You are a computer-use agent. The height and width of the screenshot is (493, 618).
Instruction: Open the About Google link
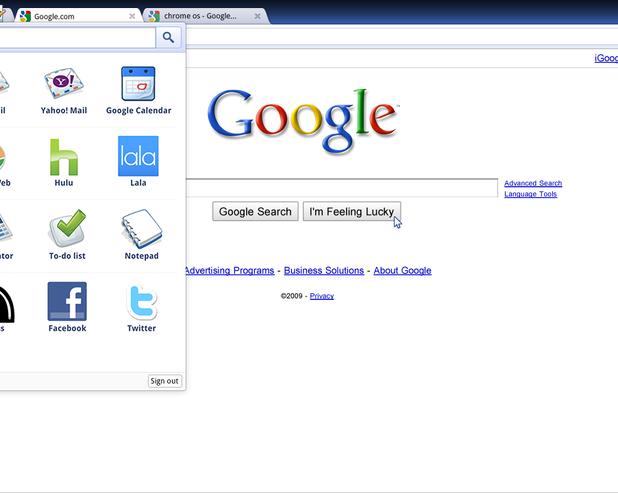click(x=402, y=271)
